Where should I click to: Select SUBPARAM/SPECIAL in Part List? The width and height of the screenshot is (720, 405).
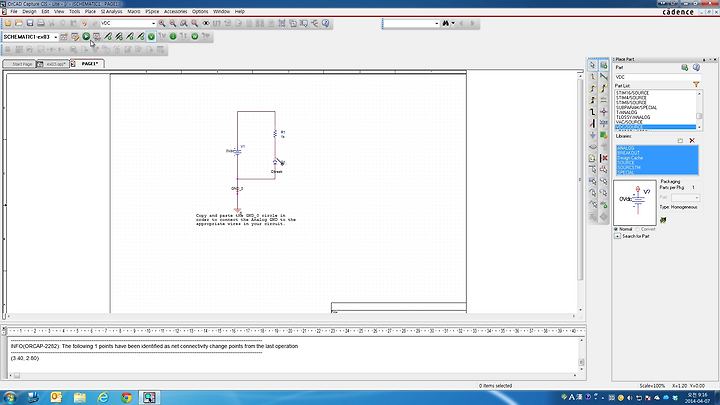pos(636,107)
